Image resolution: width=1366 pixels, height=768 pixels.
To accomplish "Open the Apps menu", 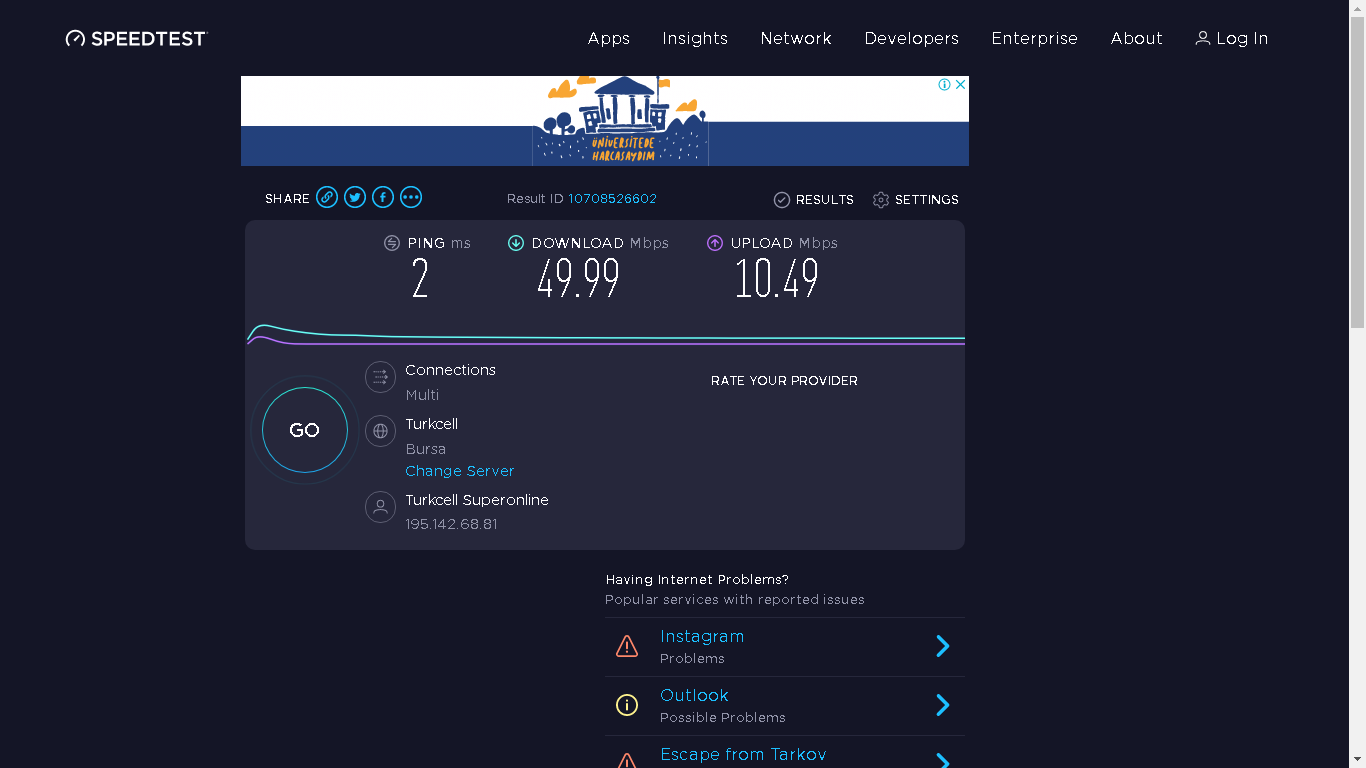I will coord(609,38).
